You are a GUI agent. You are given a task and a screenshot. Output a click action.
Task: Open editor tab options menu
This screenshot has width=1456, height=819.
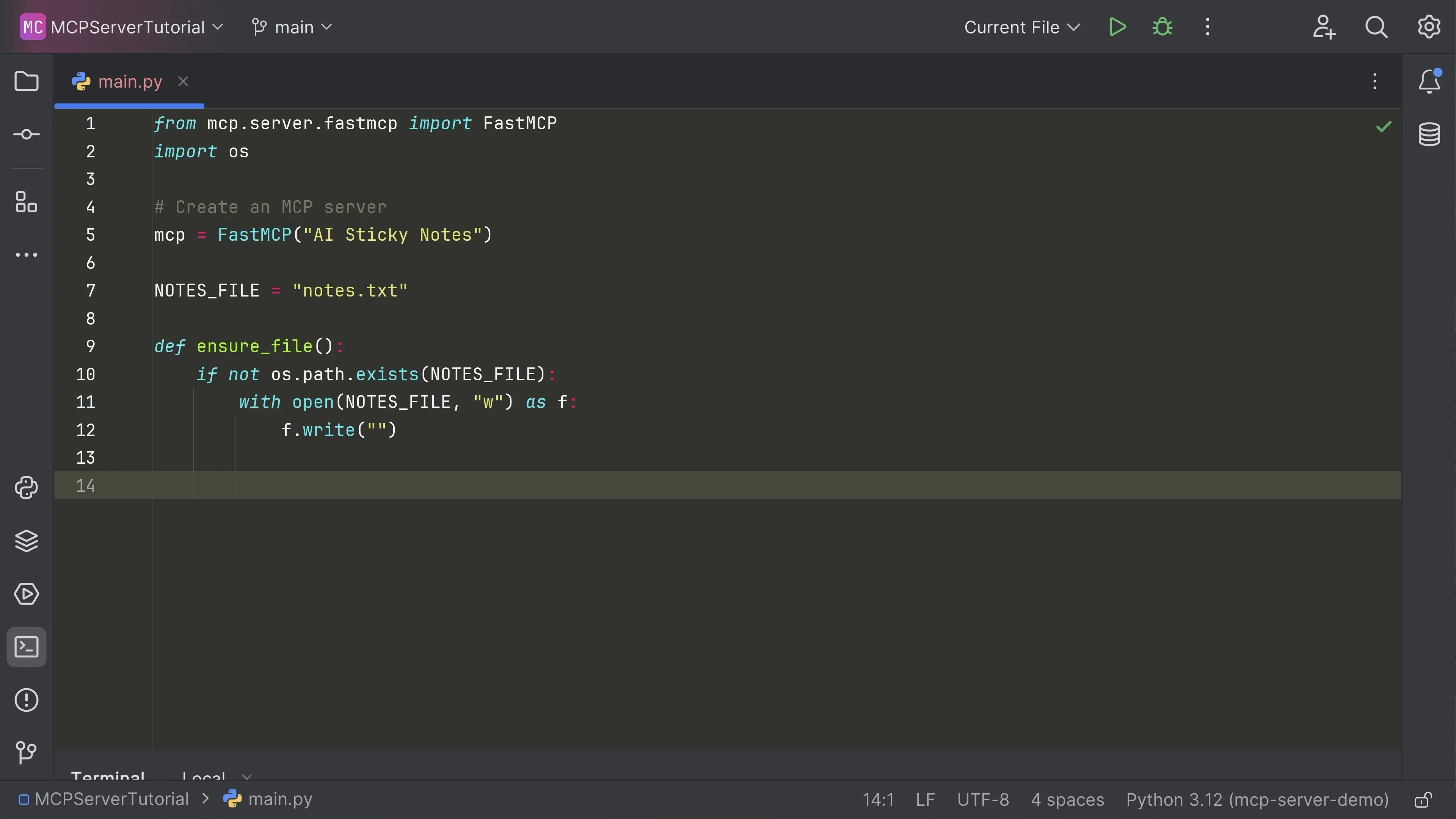[1374, 82]
